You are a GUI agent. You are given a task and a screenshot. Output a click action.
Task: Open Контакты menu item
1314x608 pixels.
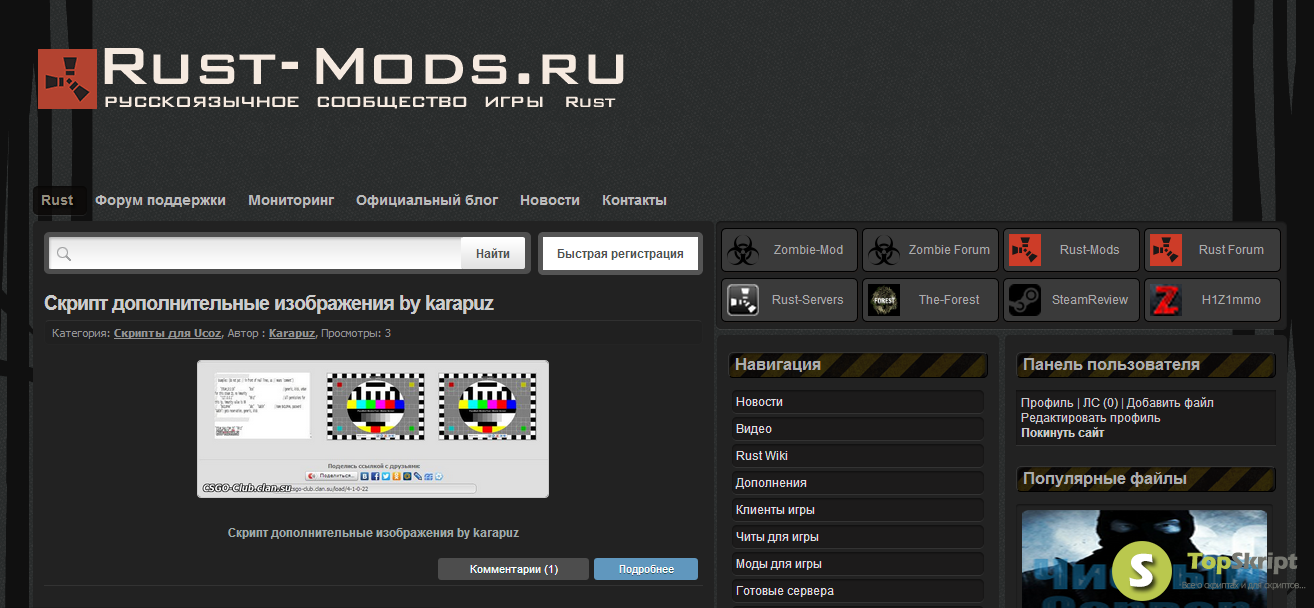634,200
